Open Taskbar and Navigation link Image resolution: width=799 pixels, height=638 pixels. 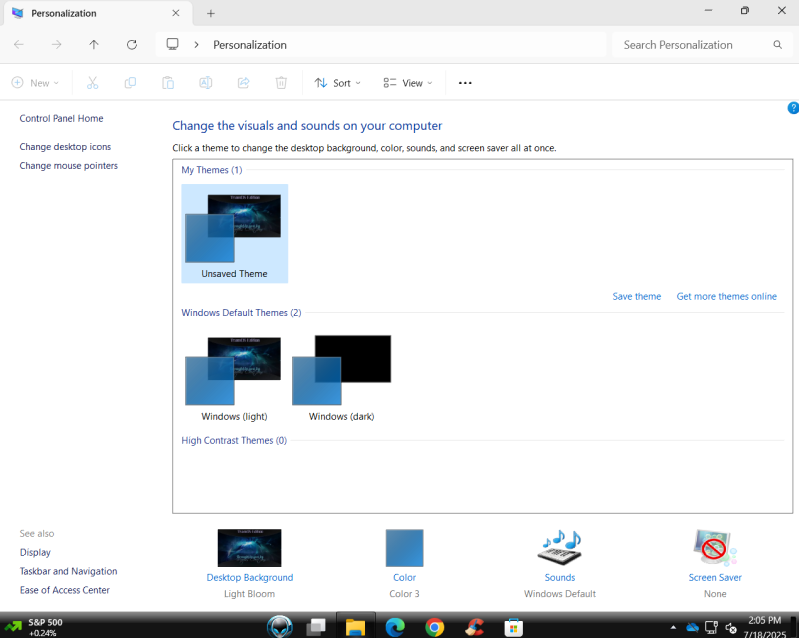(68, 571)
